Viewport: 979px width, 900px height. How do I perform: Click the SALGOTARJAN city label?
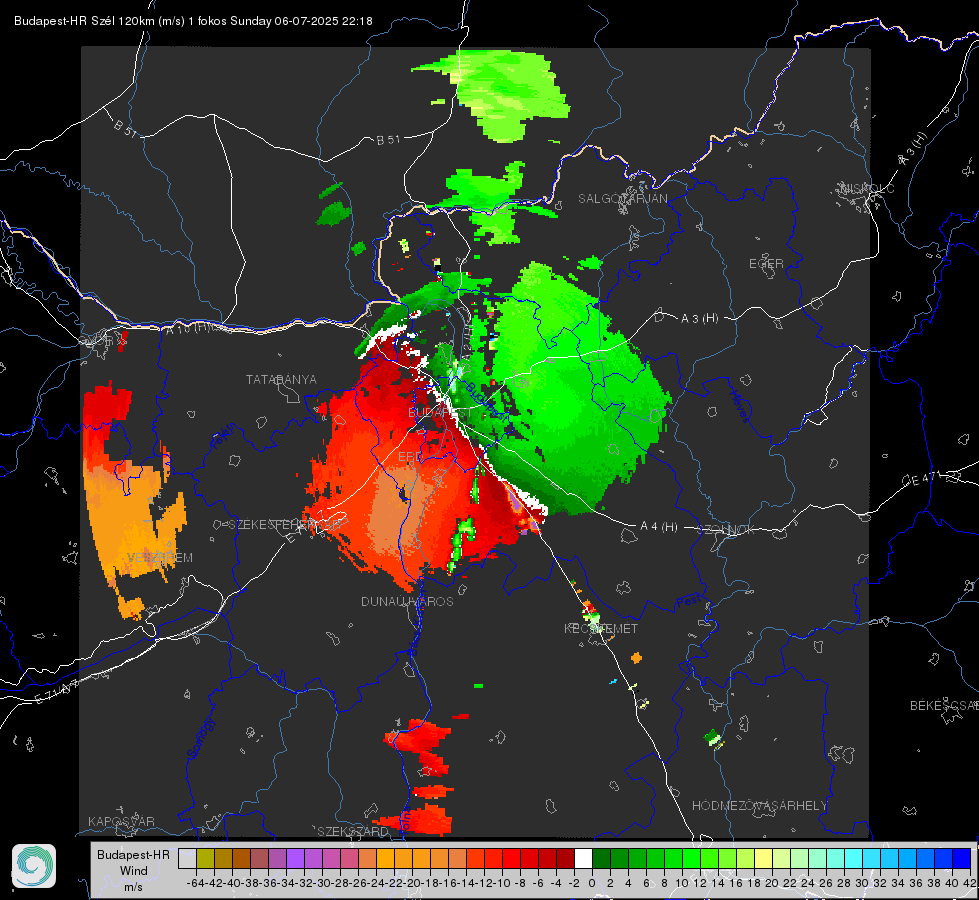622,199
